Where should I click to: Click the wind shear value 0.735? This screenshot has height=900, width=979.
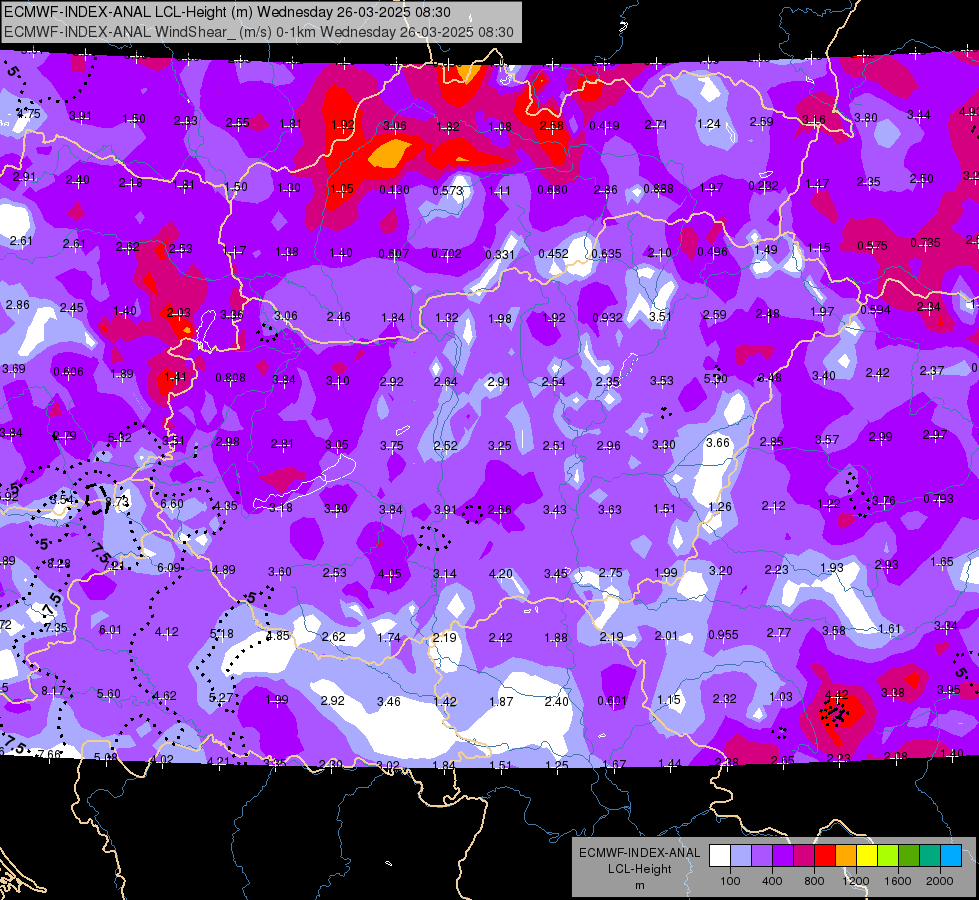[925, 242]
